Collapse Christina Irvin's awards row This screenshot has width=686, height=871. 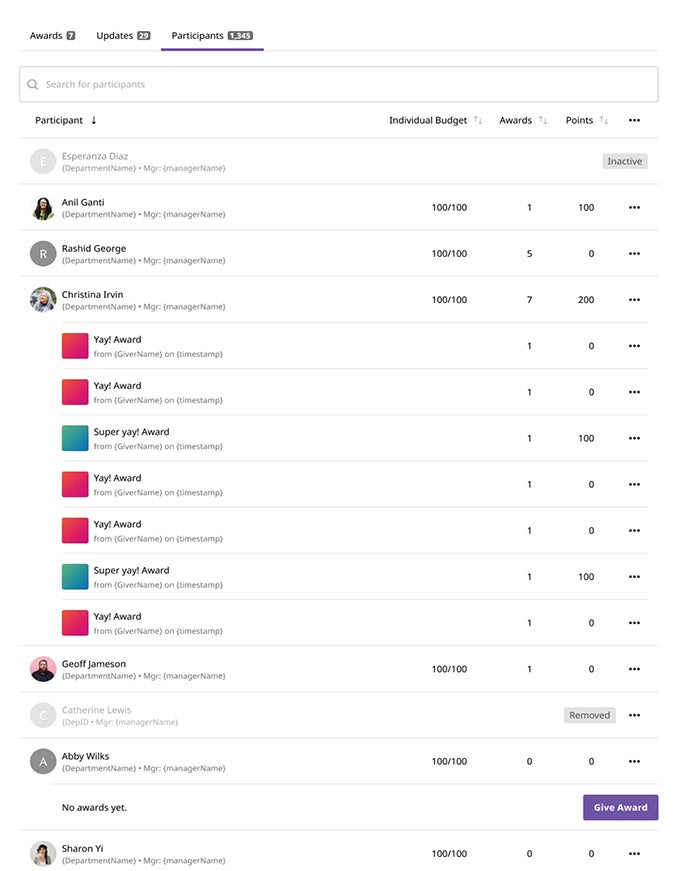[x=92, y=295]
